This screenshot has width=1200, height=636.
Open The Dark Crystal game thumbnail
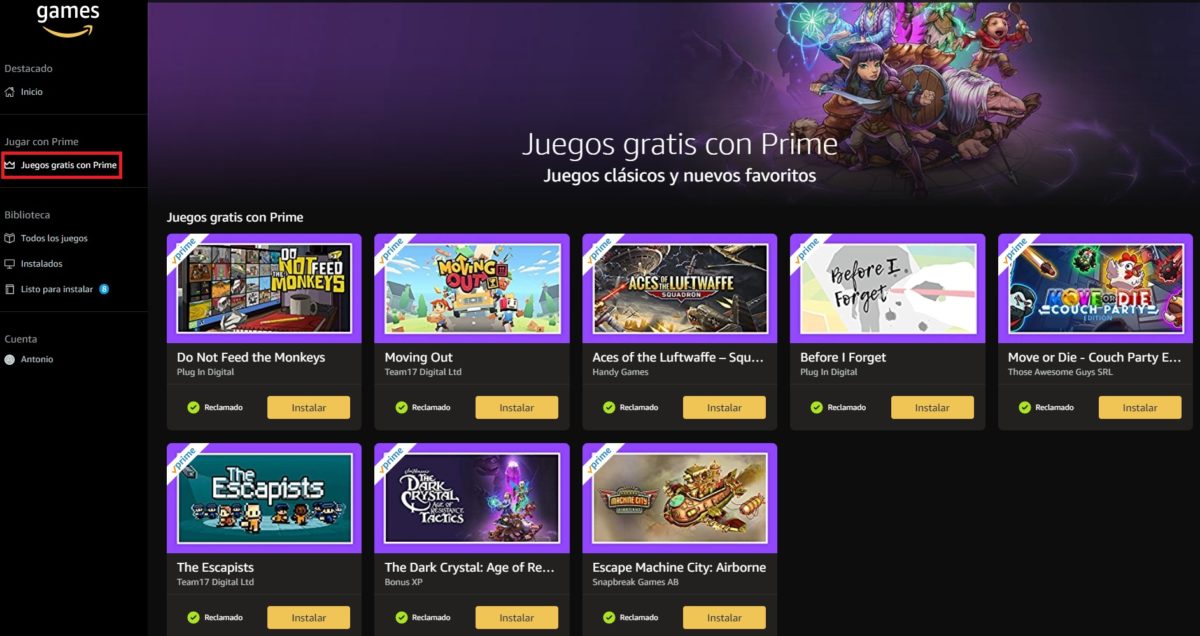472,497
